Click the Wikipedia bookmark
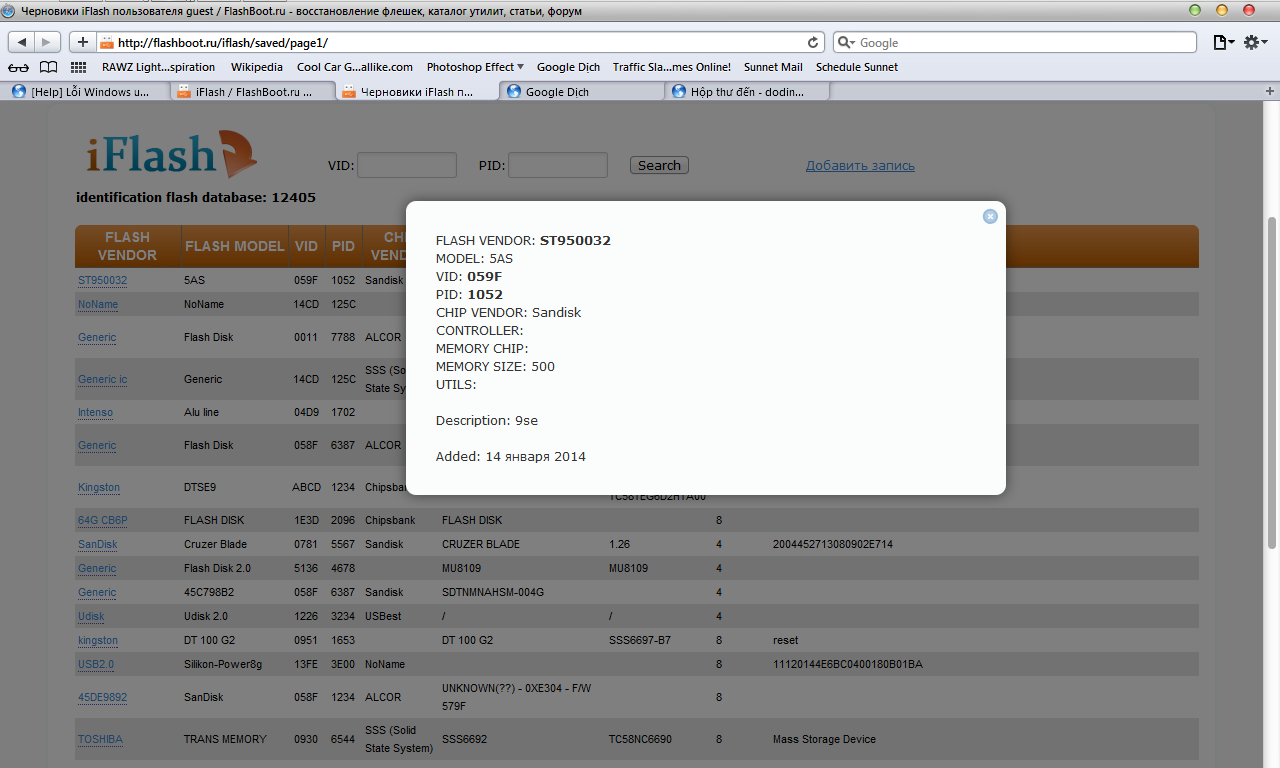The width and height of the screenshot is (1280, 768). (256, 67)
